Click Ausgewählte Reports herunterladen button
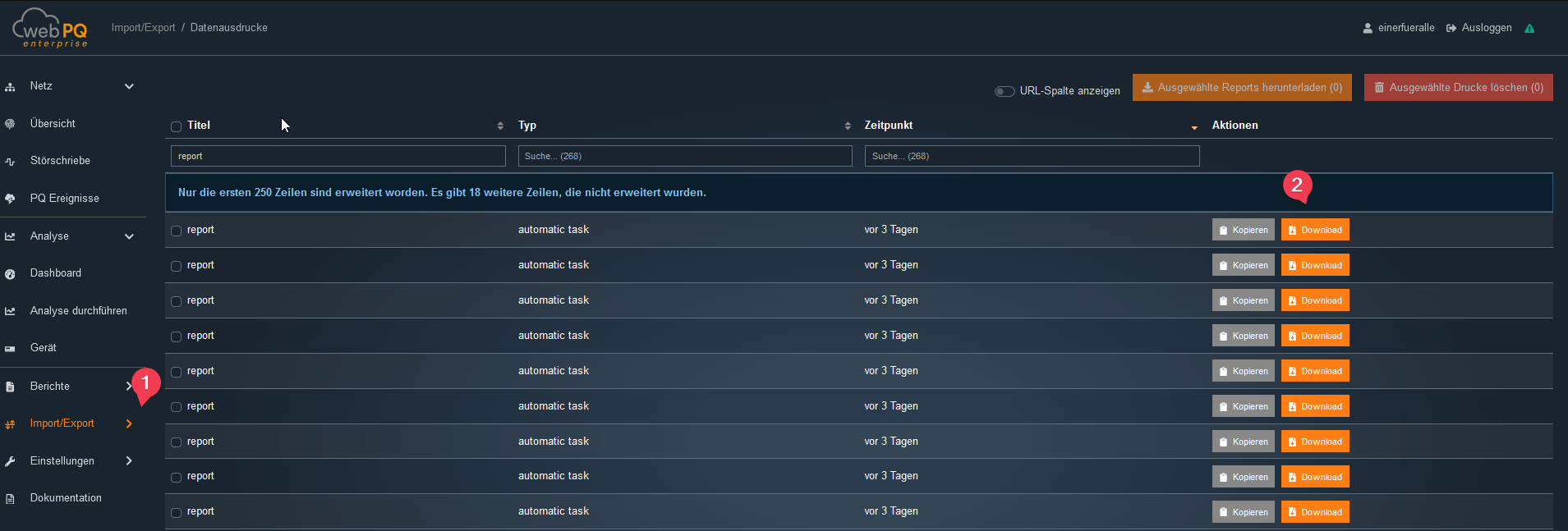Viewport: 1568px width, 531px height. [x=1241, y=88]
